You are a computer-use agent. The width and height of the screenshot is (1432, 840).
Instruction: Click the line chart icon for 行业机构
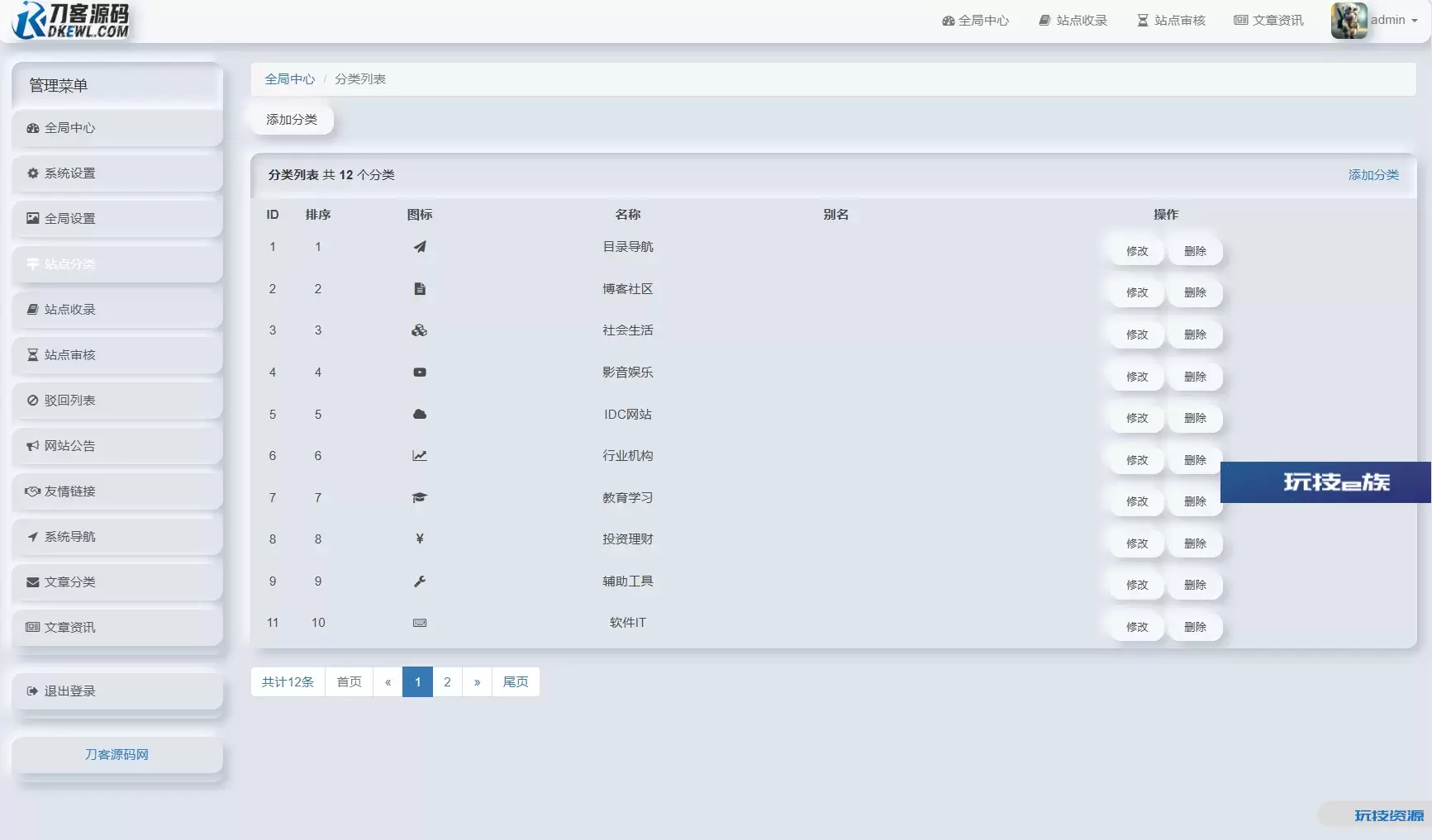click(x=420, y=456)
